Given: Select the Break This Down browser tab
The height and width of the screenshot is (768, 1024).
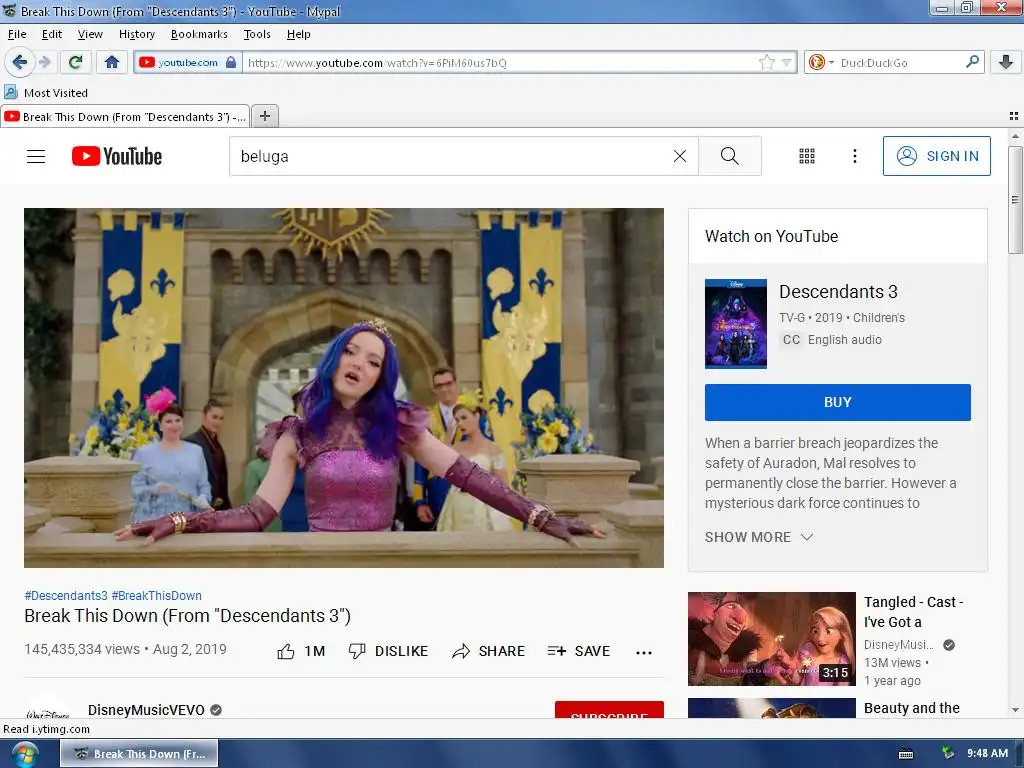Looking at the screenshot, I should 125,116.
